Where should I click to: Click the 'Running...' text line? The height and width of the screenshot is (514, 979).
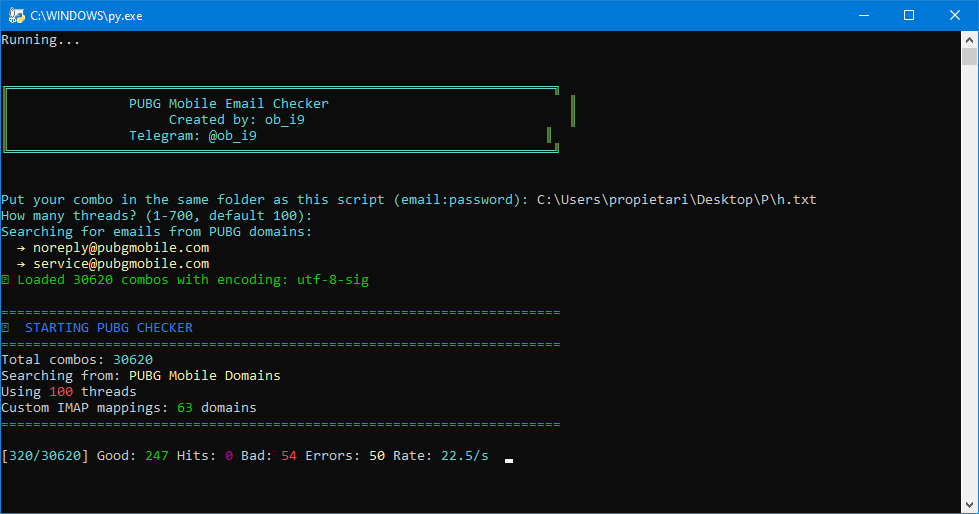coord(41,40)
